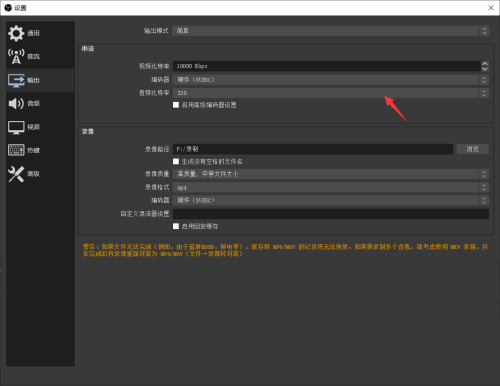
Task: Click the OBS logo in the title bar
Action: (8, 8)
